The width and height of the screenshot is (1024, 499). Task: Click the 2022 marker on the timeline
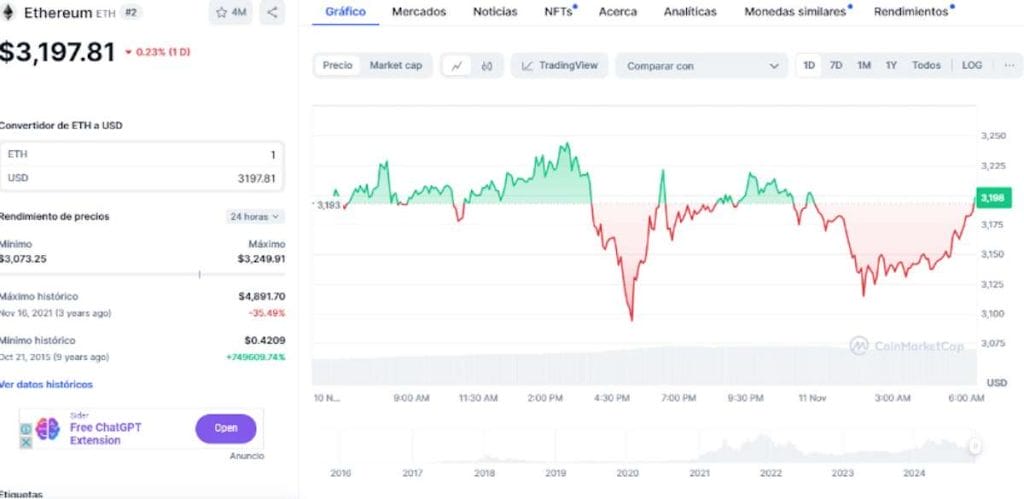pos(771,474)
